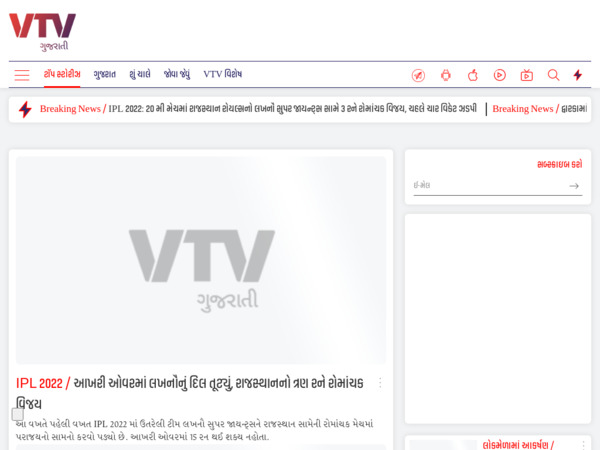Viewport: 600px width, 450px height.
Task: Open three-dot menu of લોકમેળામાં આકર્ષણ story
Action: tap(583, 445)
